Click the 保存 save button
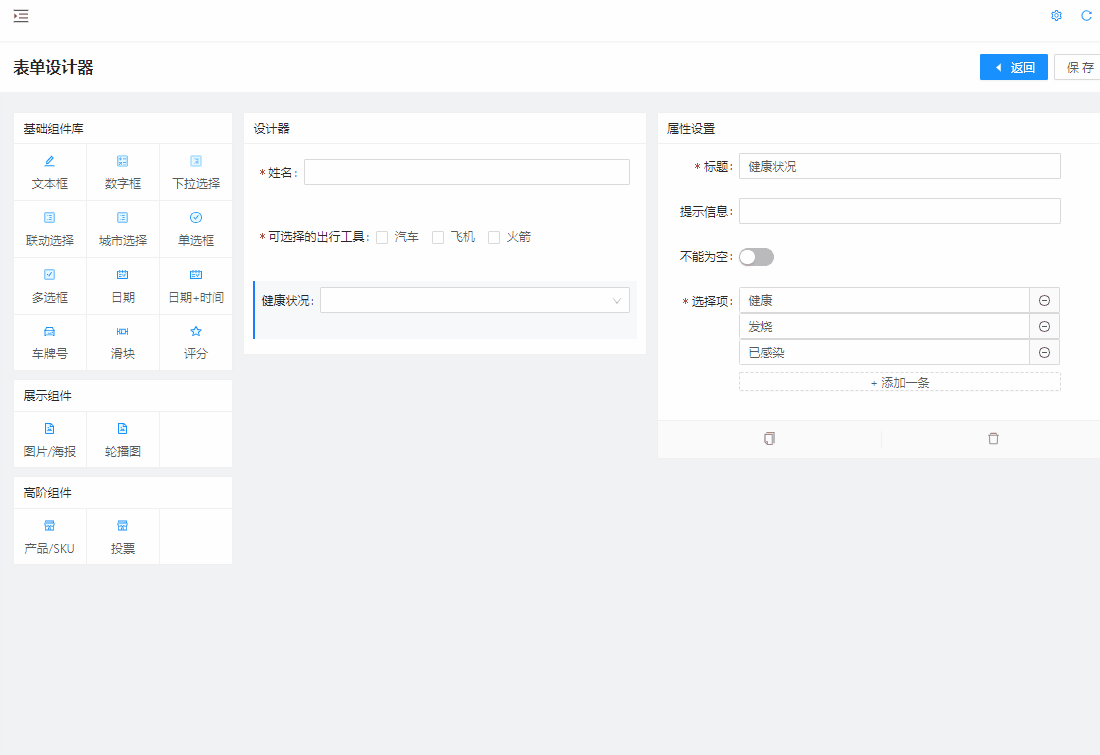This screenshot has height=755, width=1100. tap(1078, 67)
